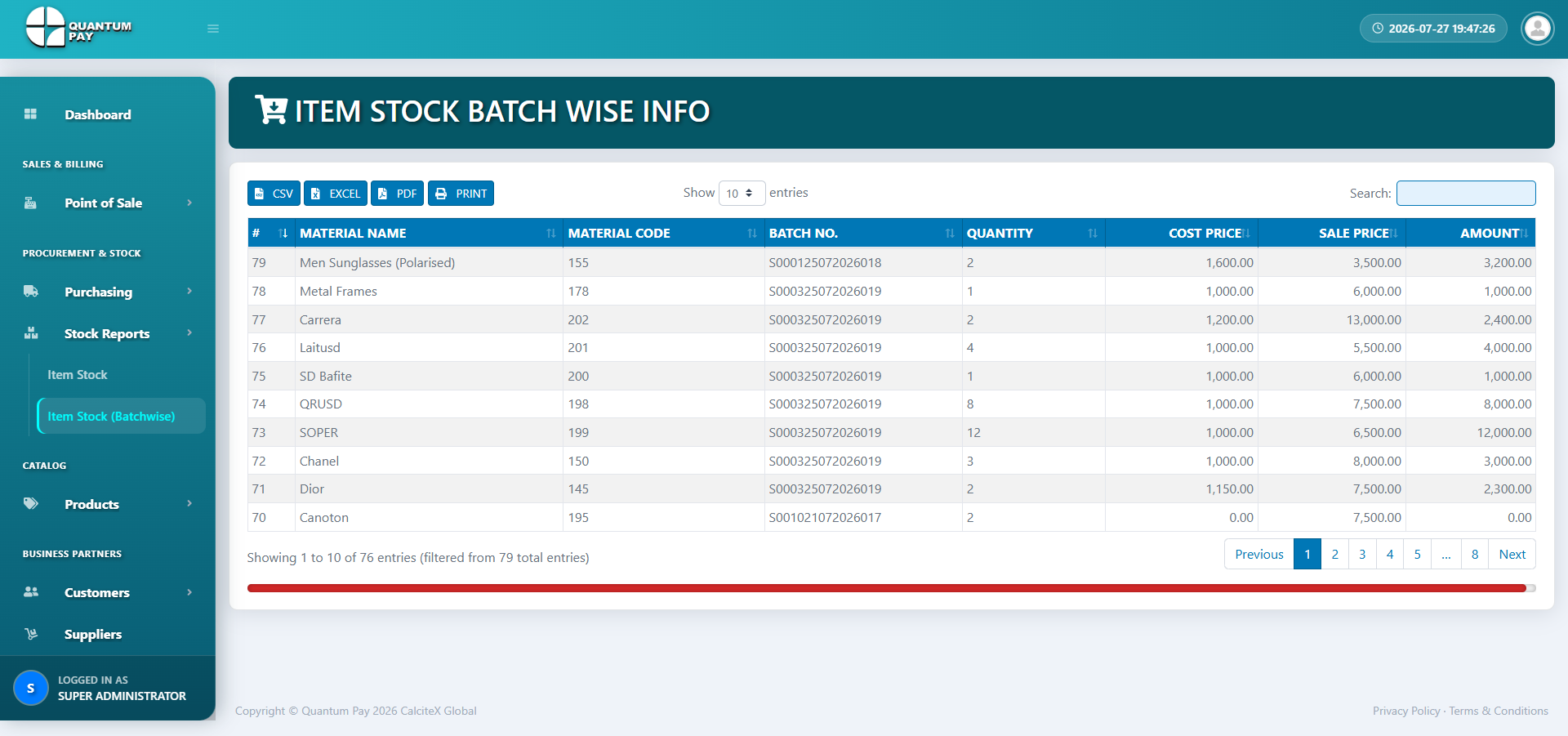The height and width of the screenshot is (736, 1568).
Task: Click the Chanel material name
Action: click(319, 462)
